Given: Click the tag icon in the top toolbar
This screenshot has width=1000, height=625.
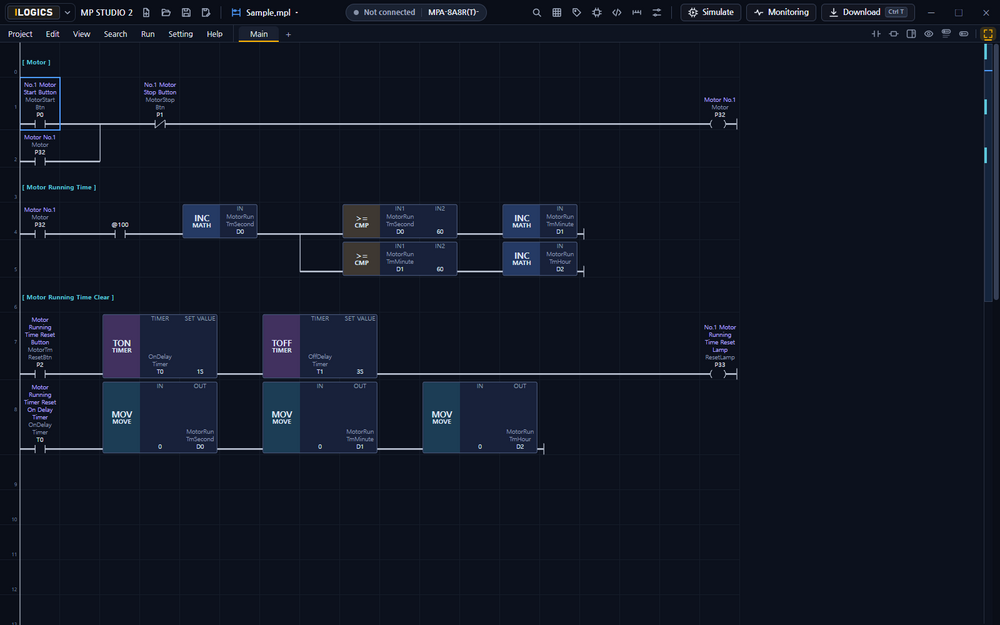Looking at the screenshot, I should (x=577, y=12).
